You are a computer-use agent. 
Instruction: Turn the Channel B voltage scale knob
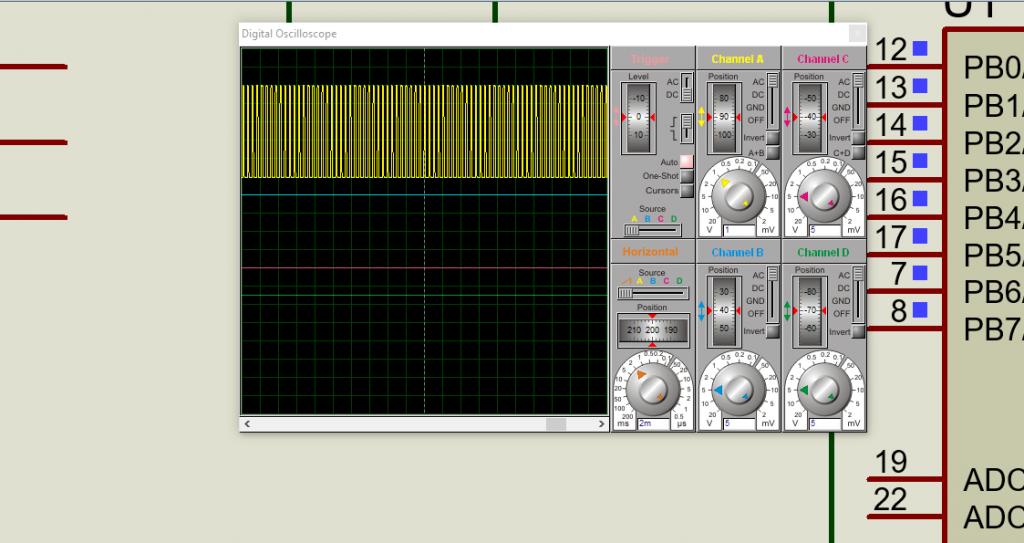click(x=739, y=389)
